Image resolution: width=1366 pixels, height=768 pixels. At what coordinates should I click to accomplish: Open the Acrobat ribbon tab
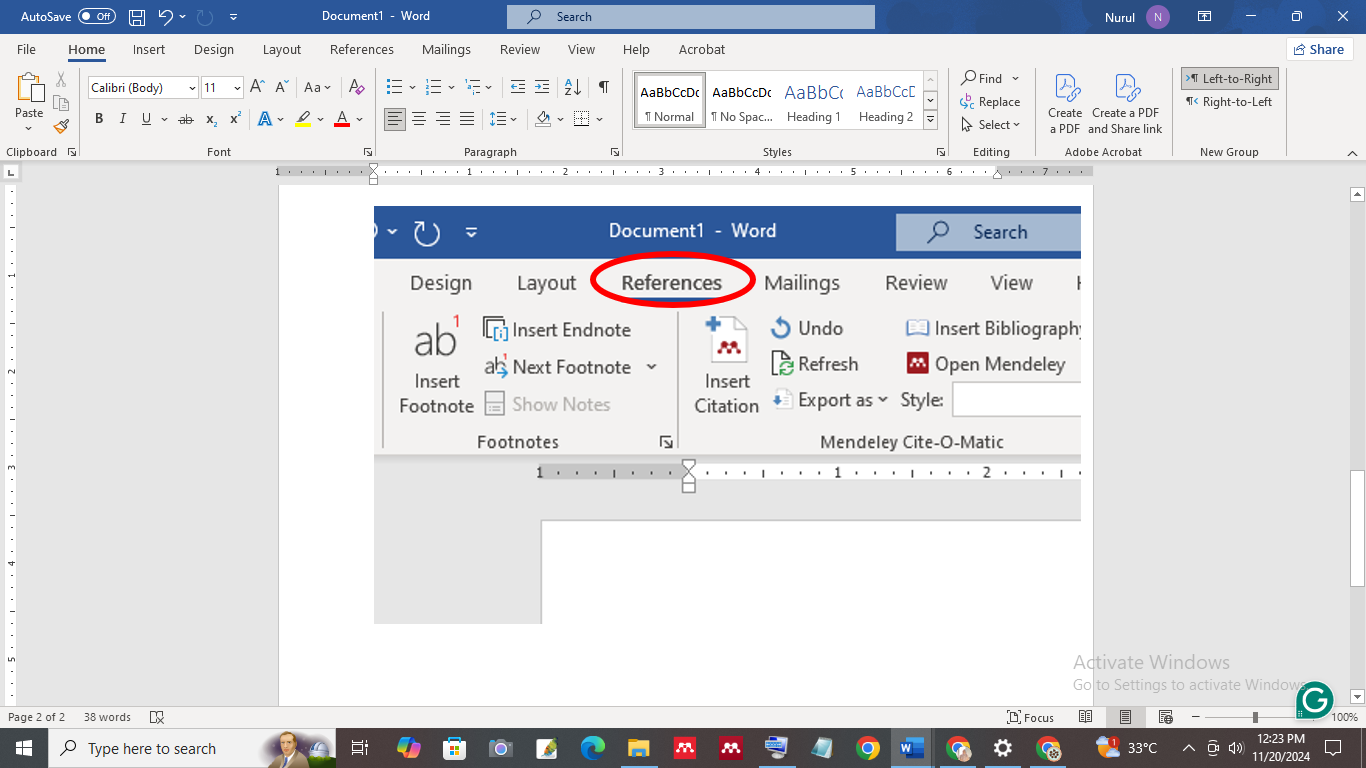click(702, 49)
